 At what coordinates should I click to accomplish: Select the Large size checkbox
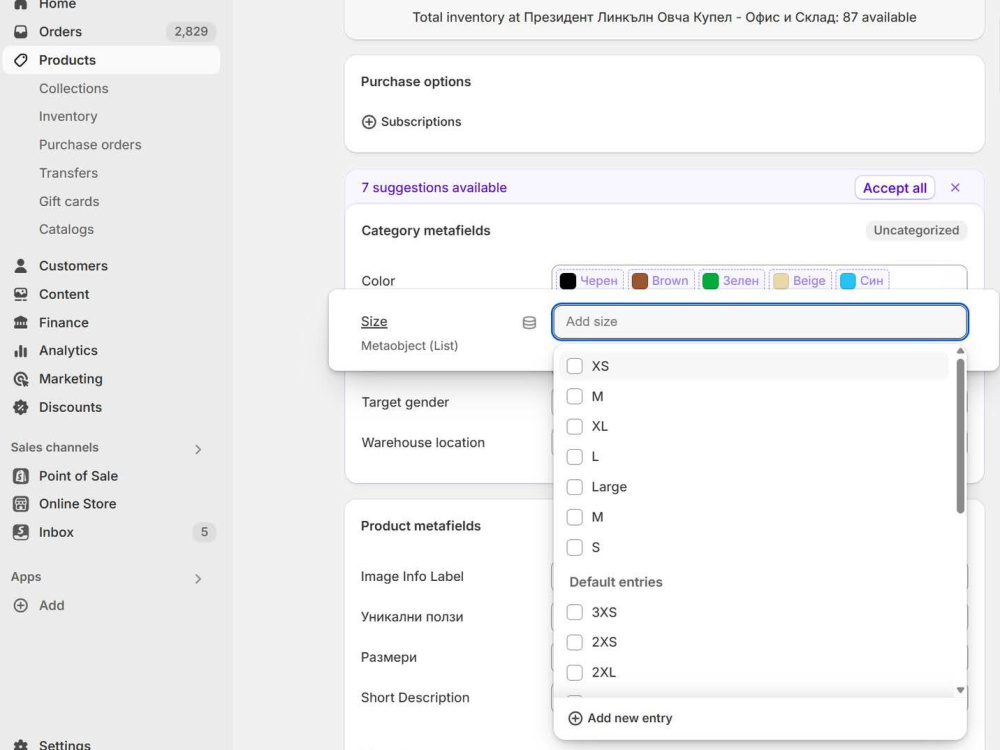tap(575, 487)
